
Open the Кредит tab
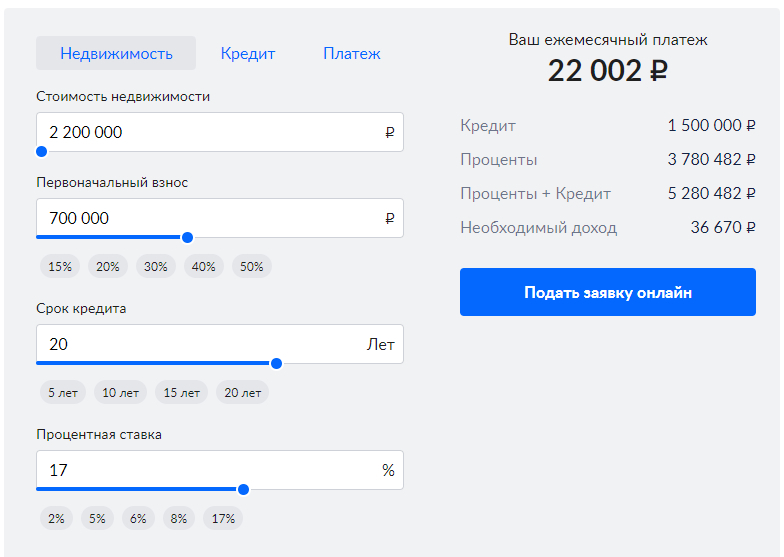point(248,54)
